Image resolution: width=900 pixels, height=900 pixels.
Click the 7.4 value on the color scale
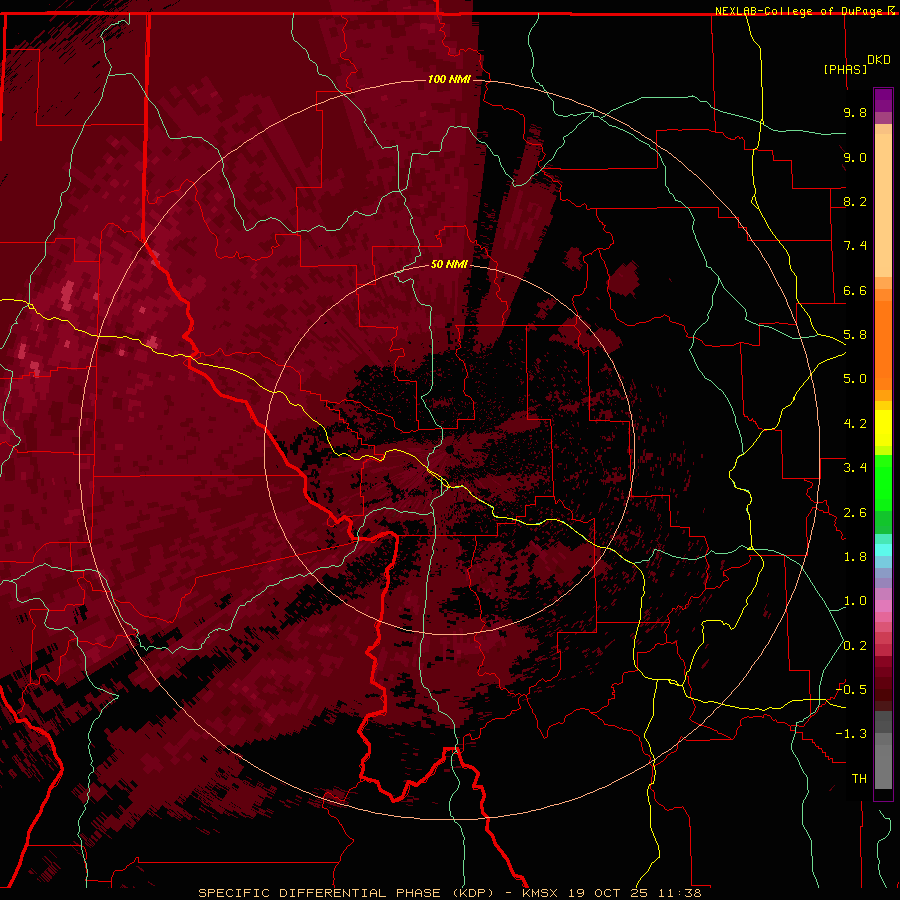pos(855,246)
